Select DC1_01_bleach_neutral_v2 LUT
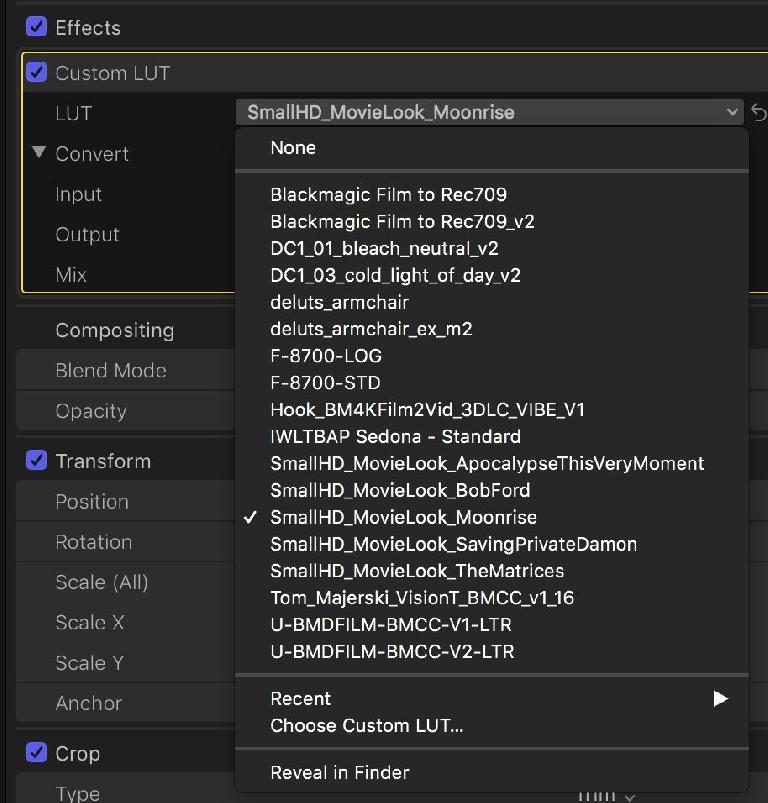 tap(385, 249)
